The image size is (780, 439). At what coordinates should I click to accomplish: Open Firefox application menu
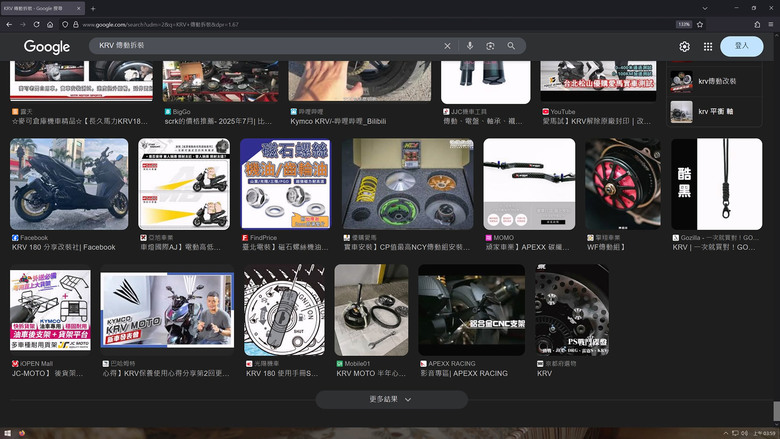[771, 24]
